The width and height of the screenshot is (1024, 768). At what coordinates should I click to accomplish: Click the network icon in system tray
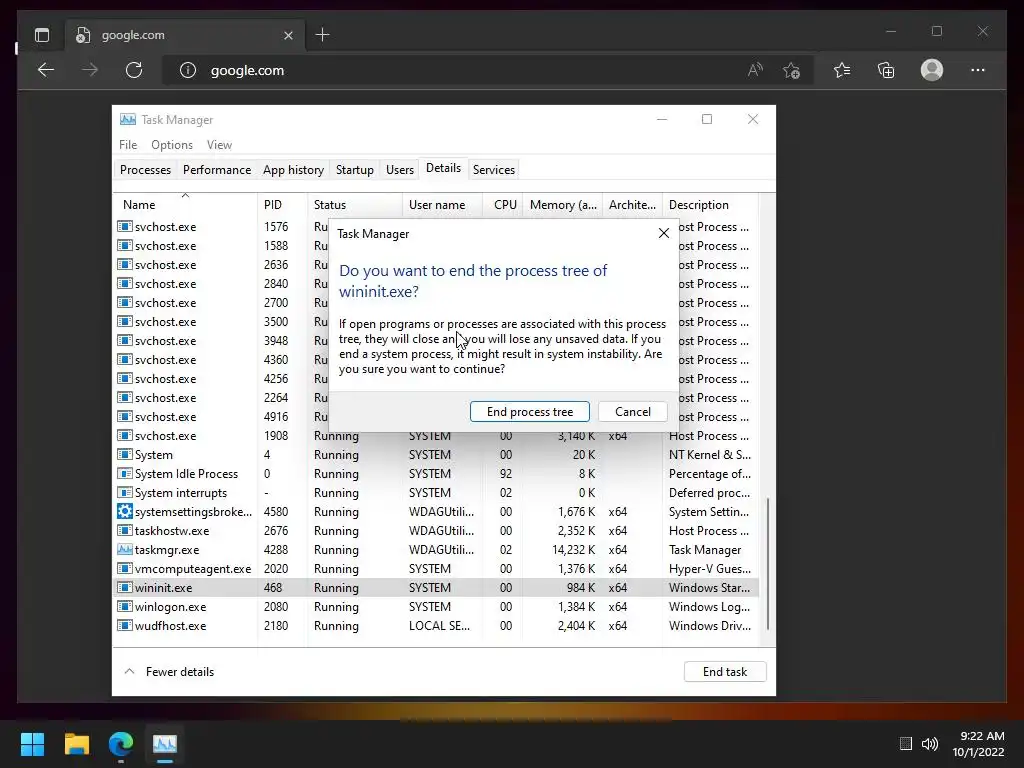click(x=905, y=743)
